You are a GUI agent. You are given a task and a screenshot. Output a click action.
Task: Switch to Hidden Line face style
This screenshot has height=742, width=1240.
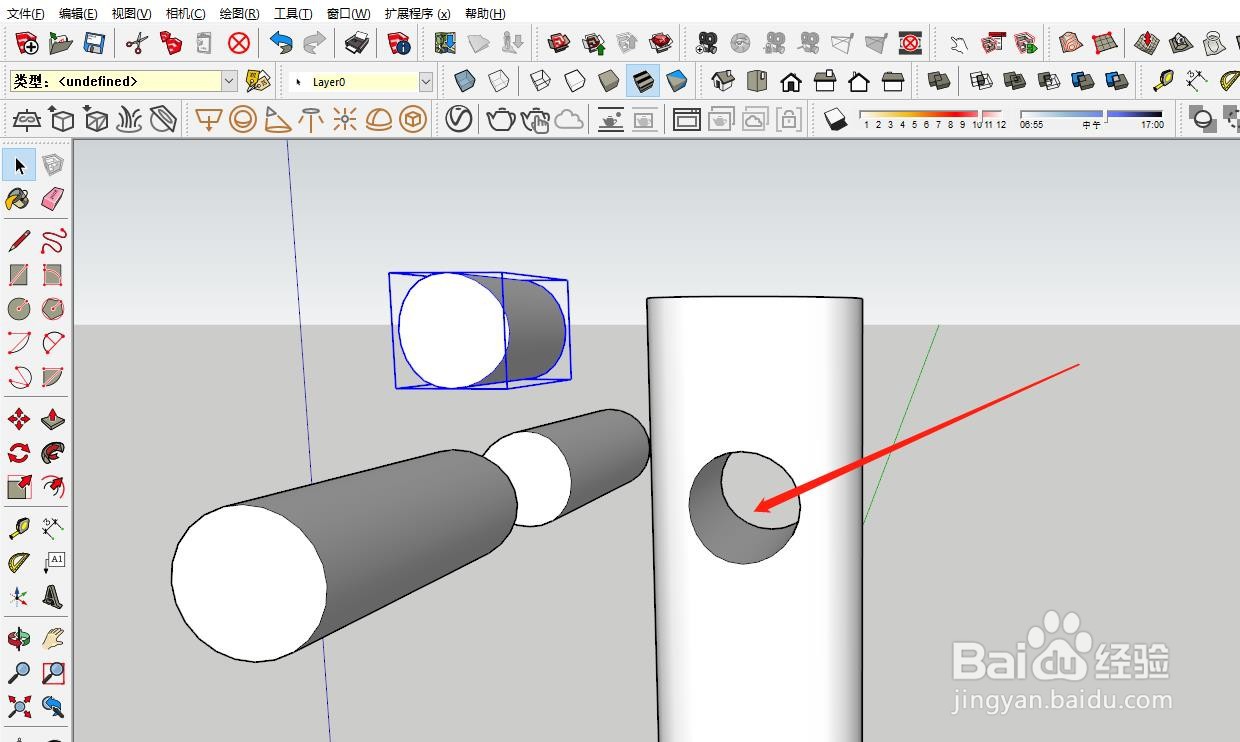click(x=574, y=81)
